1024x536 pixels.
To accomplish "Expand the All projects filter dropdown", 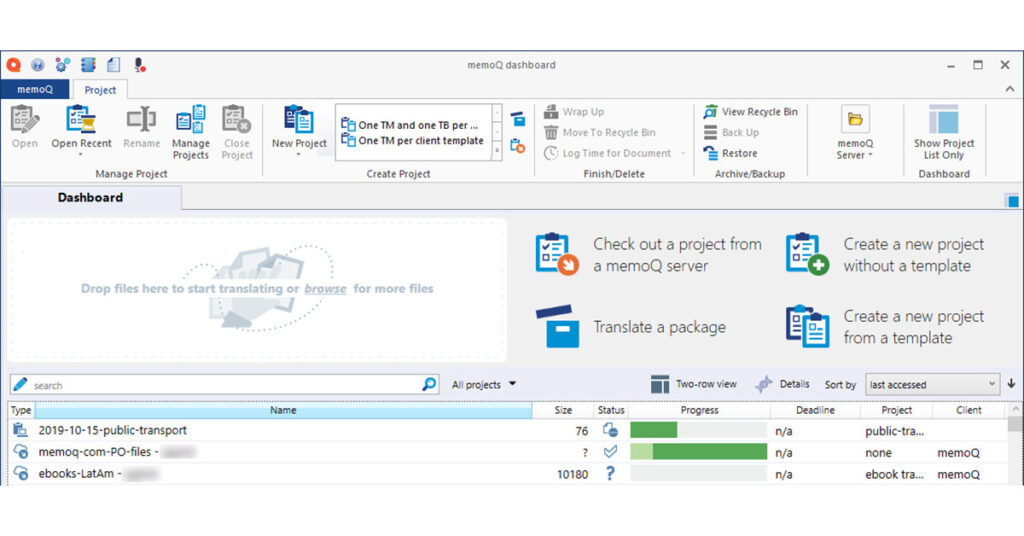I will pos(485,384).
